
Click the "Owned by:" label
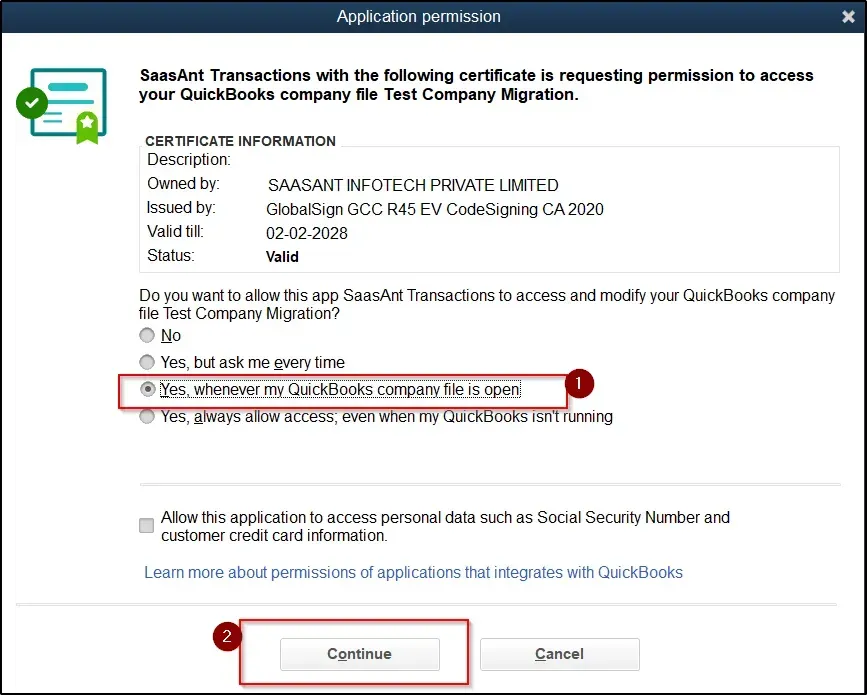[x=183, y=184]
